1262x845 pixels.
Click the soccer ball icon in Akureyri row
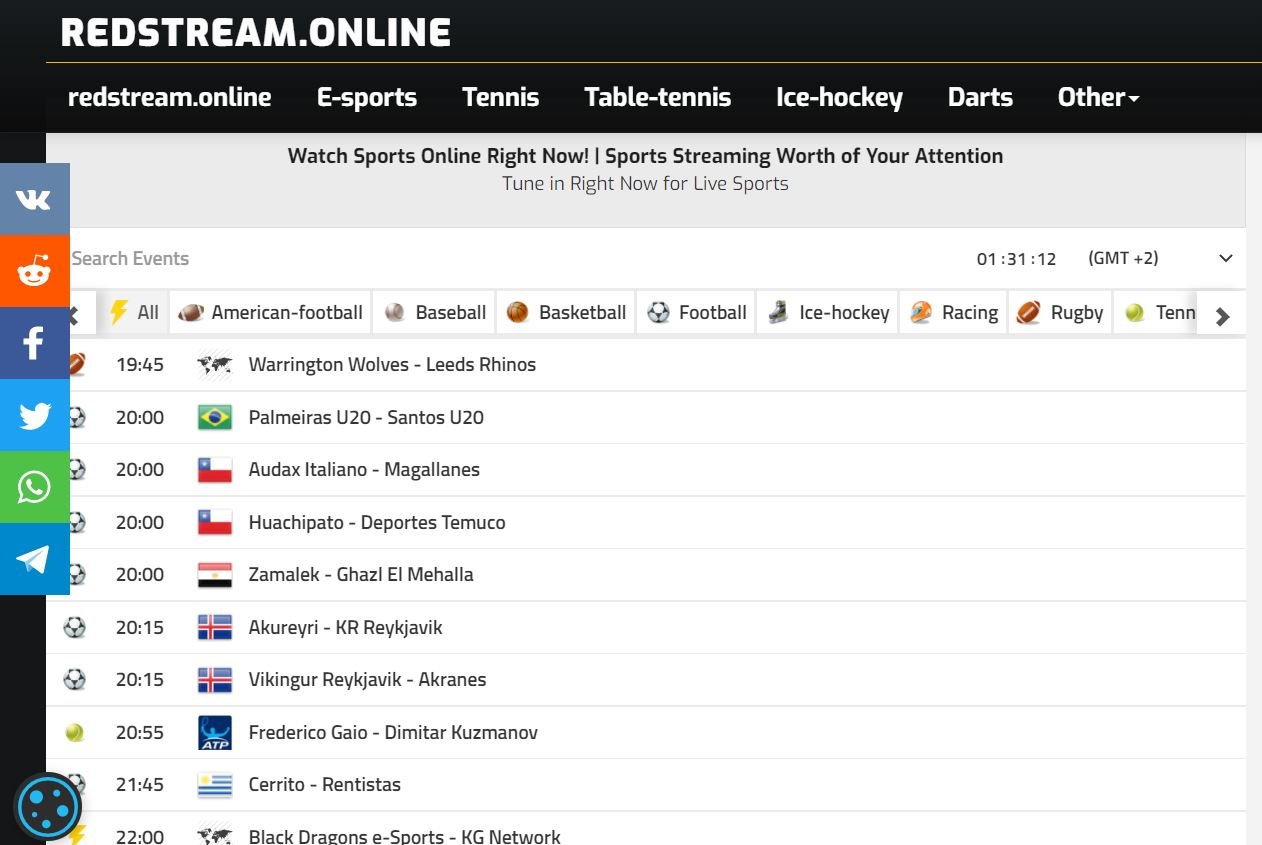click(x=74, y=627)
